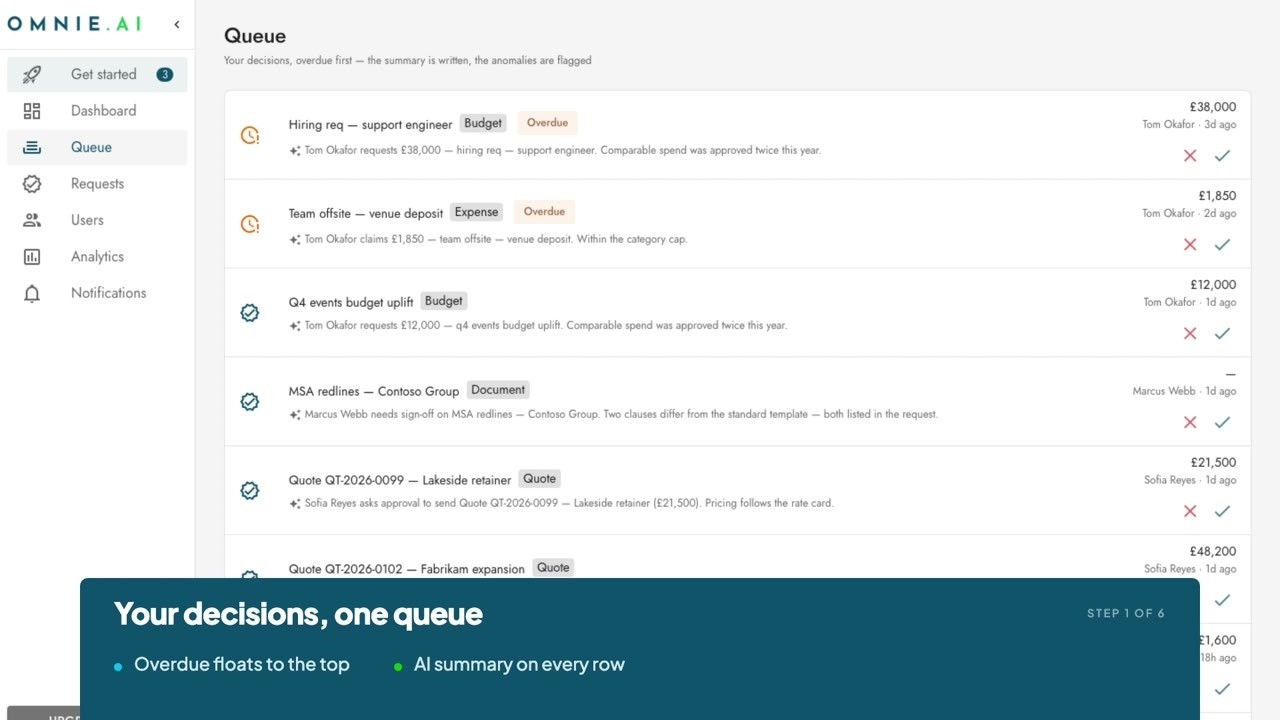Screen dimensions: 1280x720
Task: Open Get started in sidebar
Action: point(97,74)
